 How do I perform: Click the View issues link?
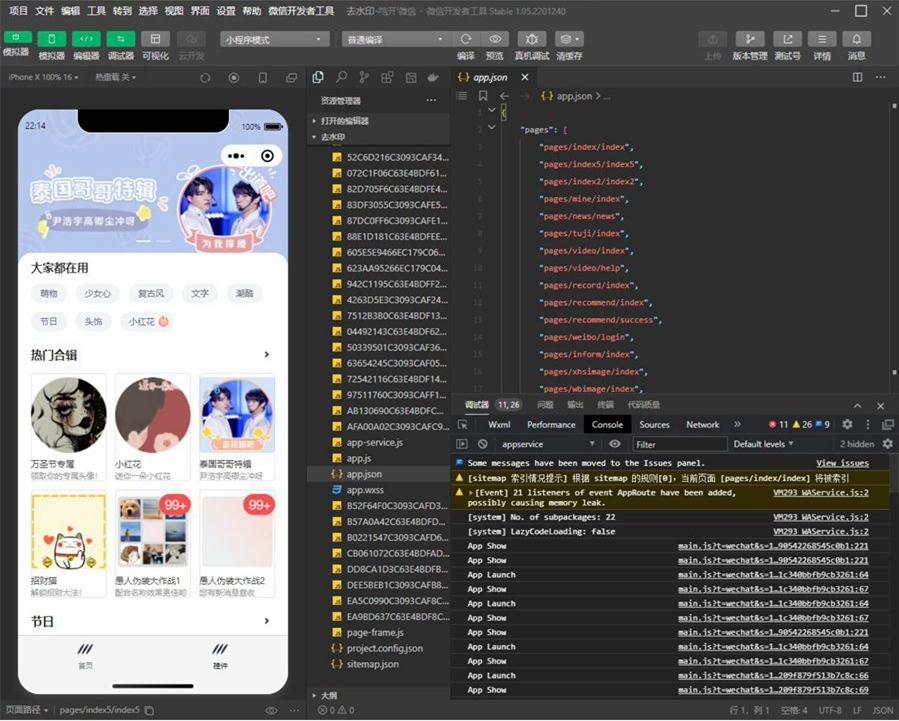tap(841, 463)
